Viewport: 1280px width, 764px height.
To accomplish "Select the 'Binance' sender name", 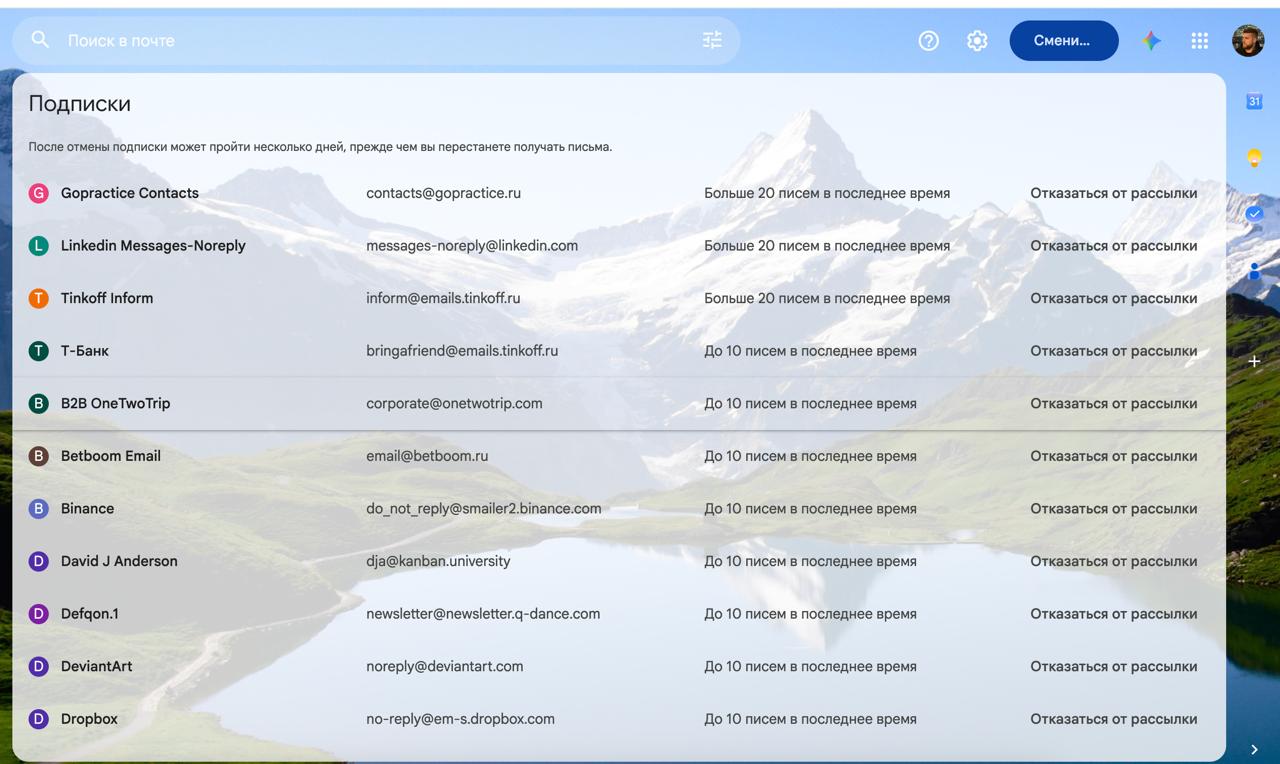I will point(88,509).
